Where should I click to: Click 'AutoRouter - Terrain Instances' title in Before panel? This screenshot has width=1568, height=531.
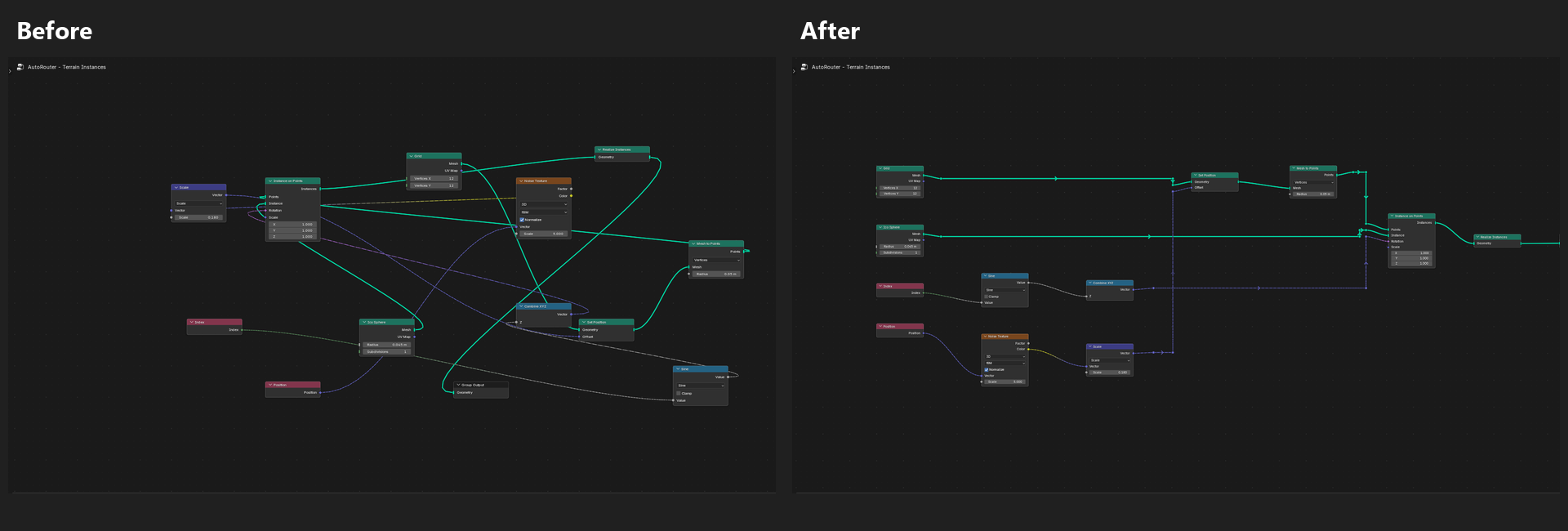click(67, 67)
